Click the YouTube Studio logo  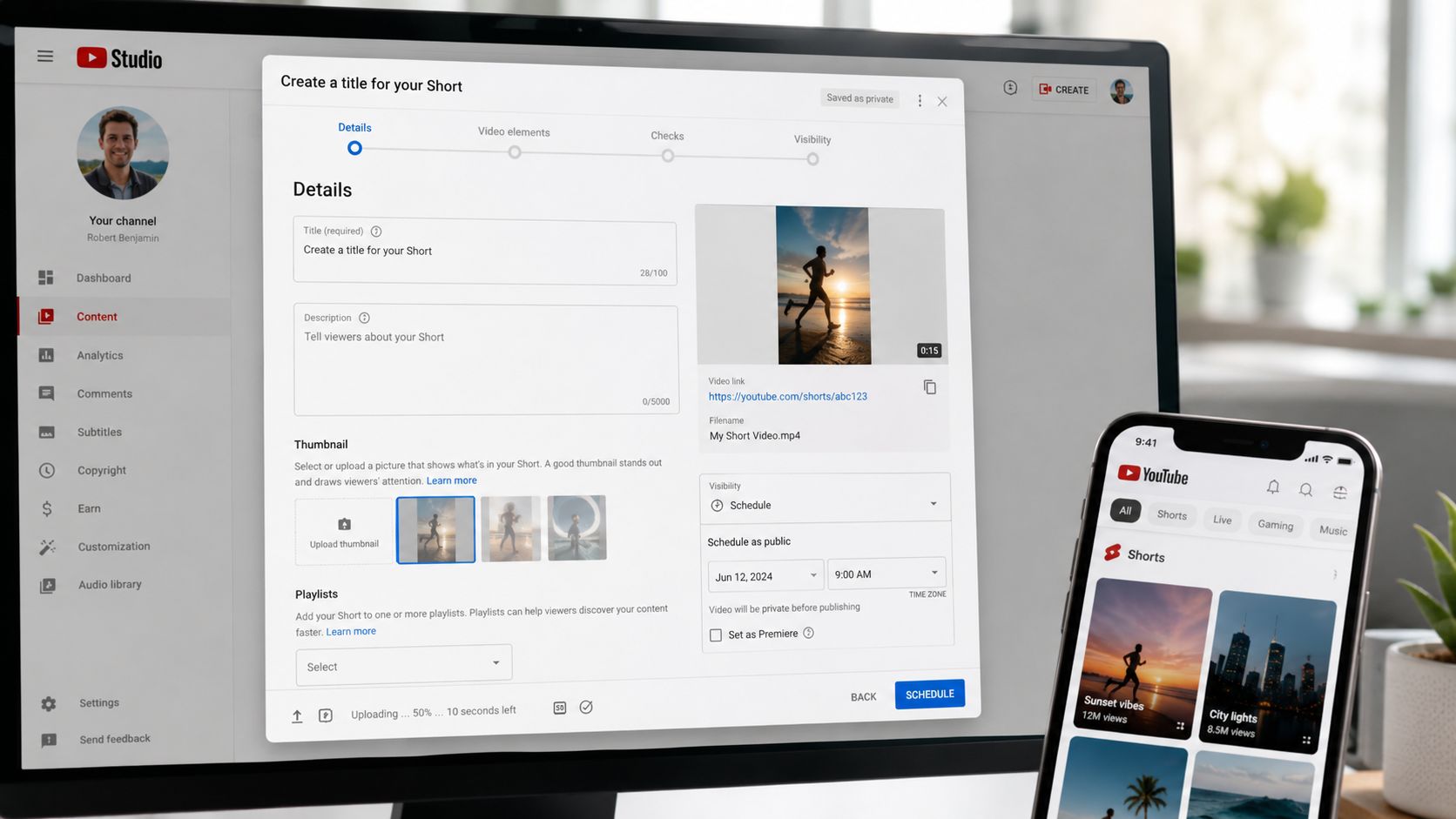point(119,58)
